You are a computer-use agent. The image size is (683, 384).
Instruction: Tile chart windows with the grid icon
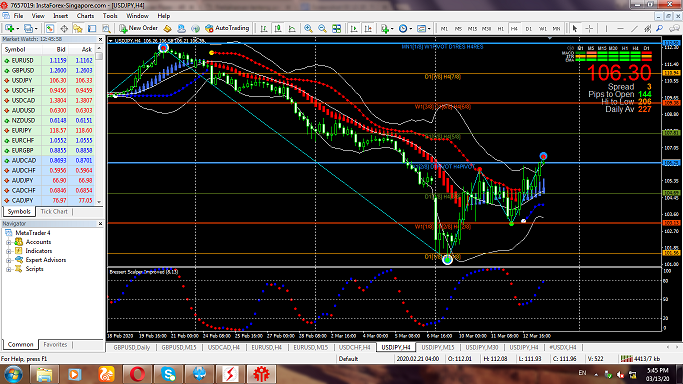point(337,28)
